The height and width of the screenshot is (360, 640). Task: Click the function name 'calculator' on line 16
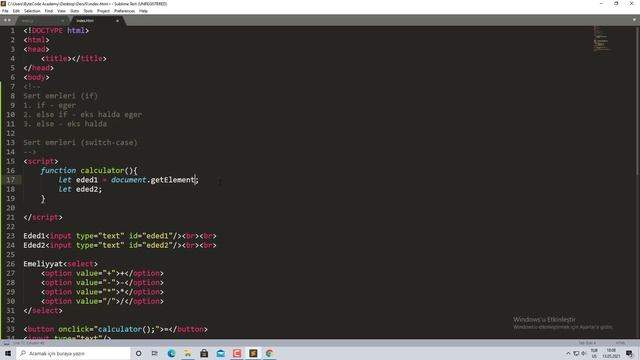click(x=102, y=171)
